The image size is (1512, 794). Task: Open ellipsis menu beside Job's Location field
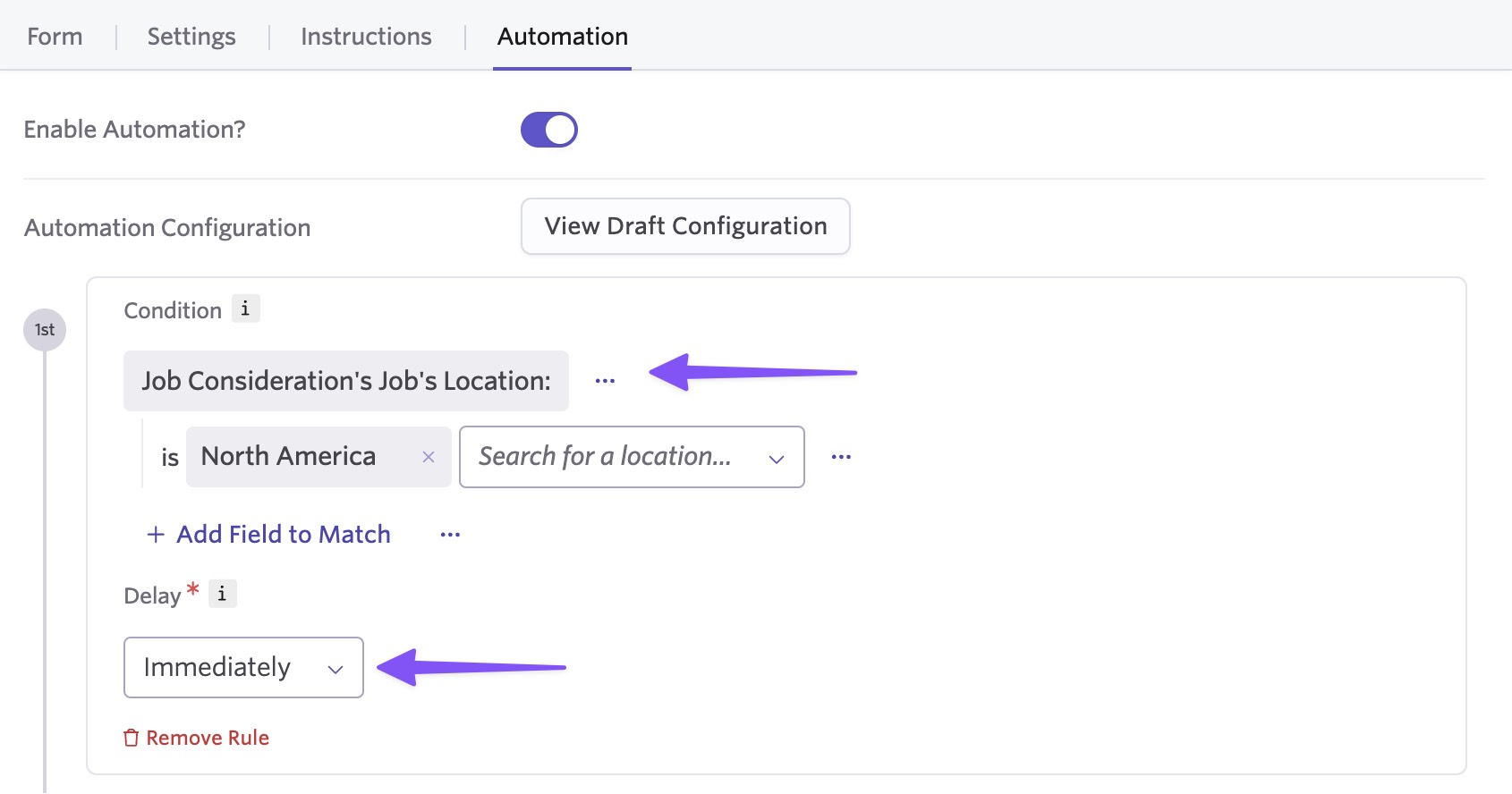click(605, 381)
